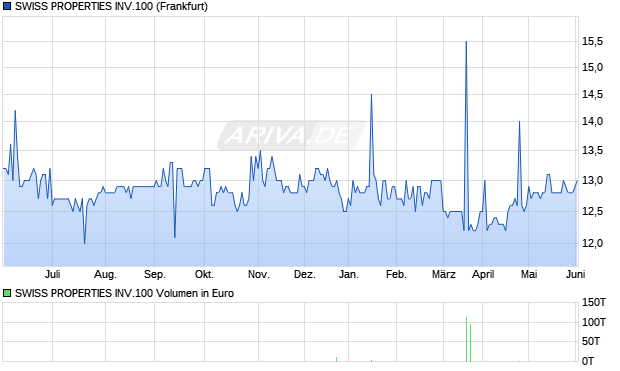The image size is (620, 371).
Task: Select the Juli month label on x-axis
Action: click(x=53, y=274)
